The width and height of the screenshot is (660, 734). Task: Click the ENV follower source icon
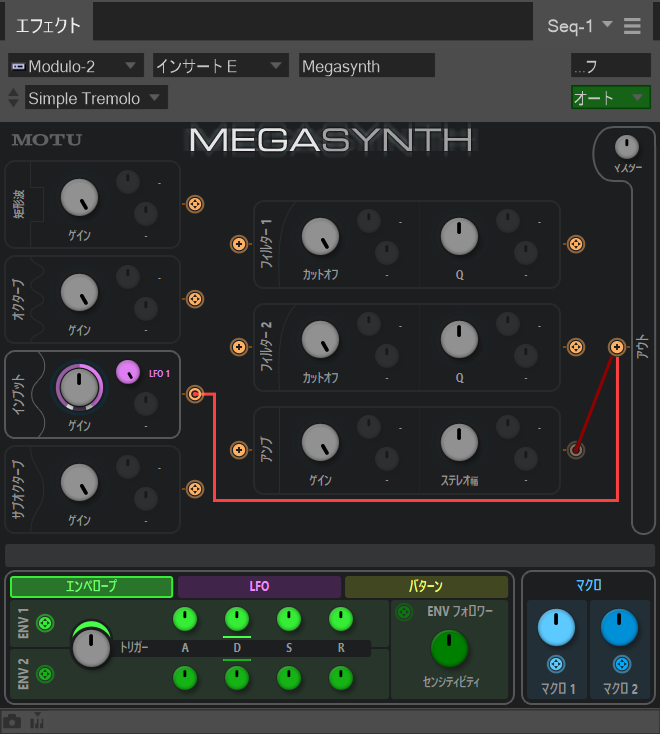coord(404,612)
